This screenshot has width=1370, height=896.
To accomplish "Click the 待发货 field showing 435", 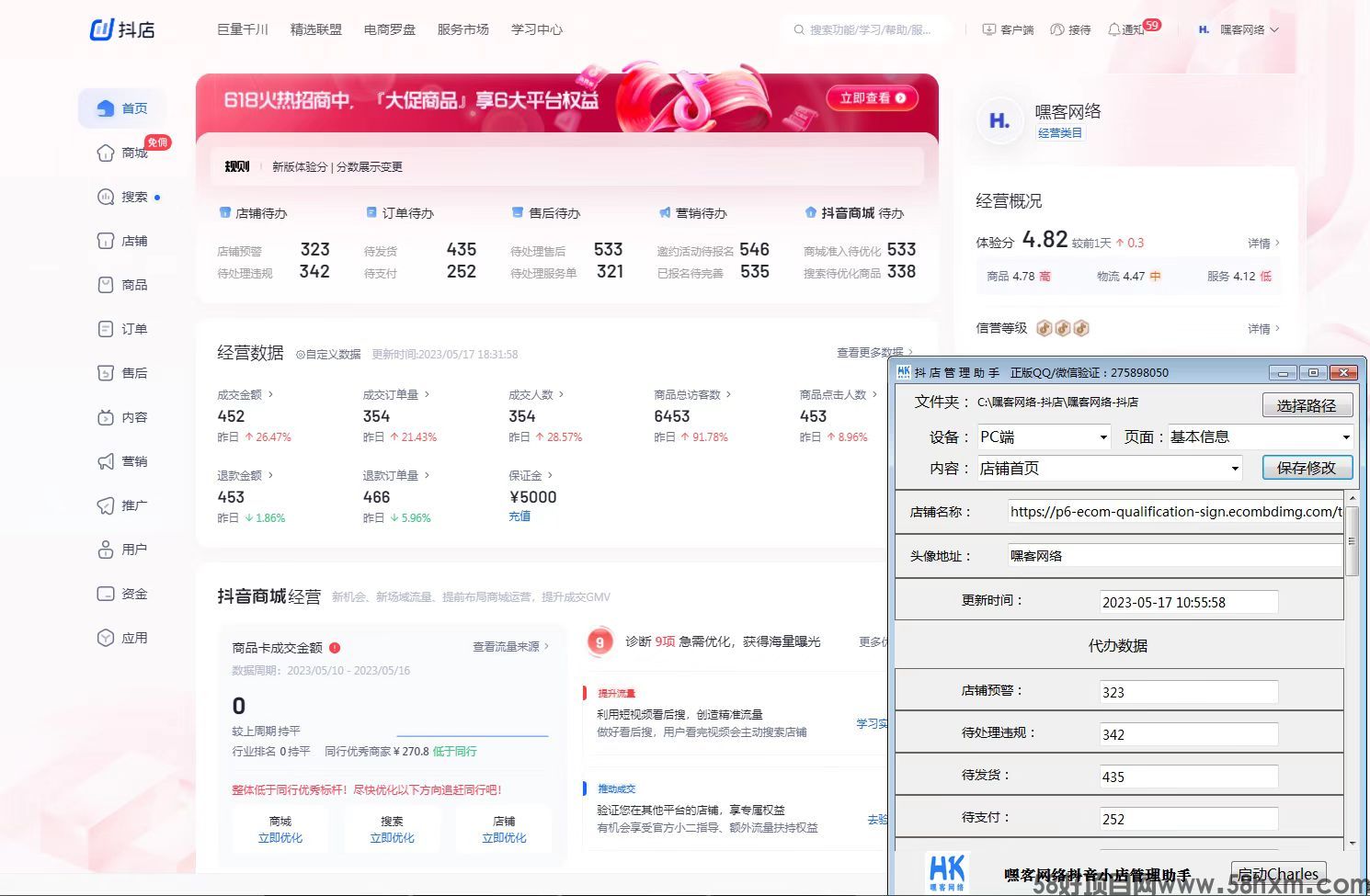I will [1189, 777].
